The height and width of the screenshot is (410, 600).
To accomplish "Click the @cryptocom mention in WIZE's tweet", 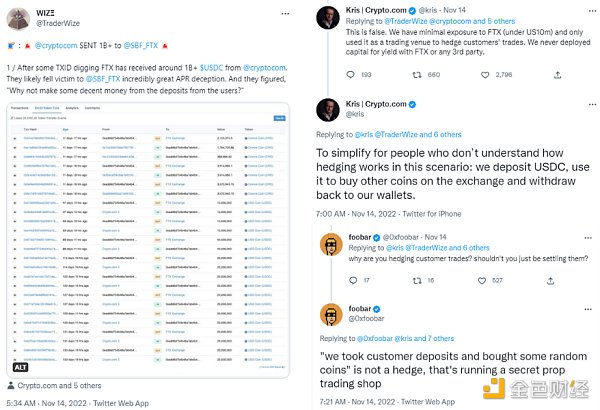I will pyautogui.click(x=58, y=46).
